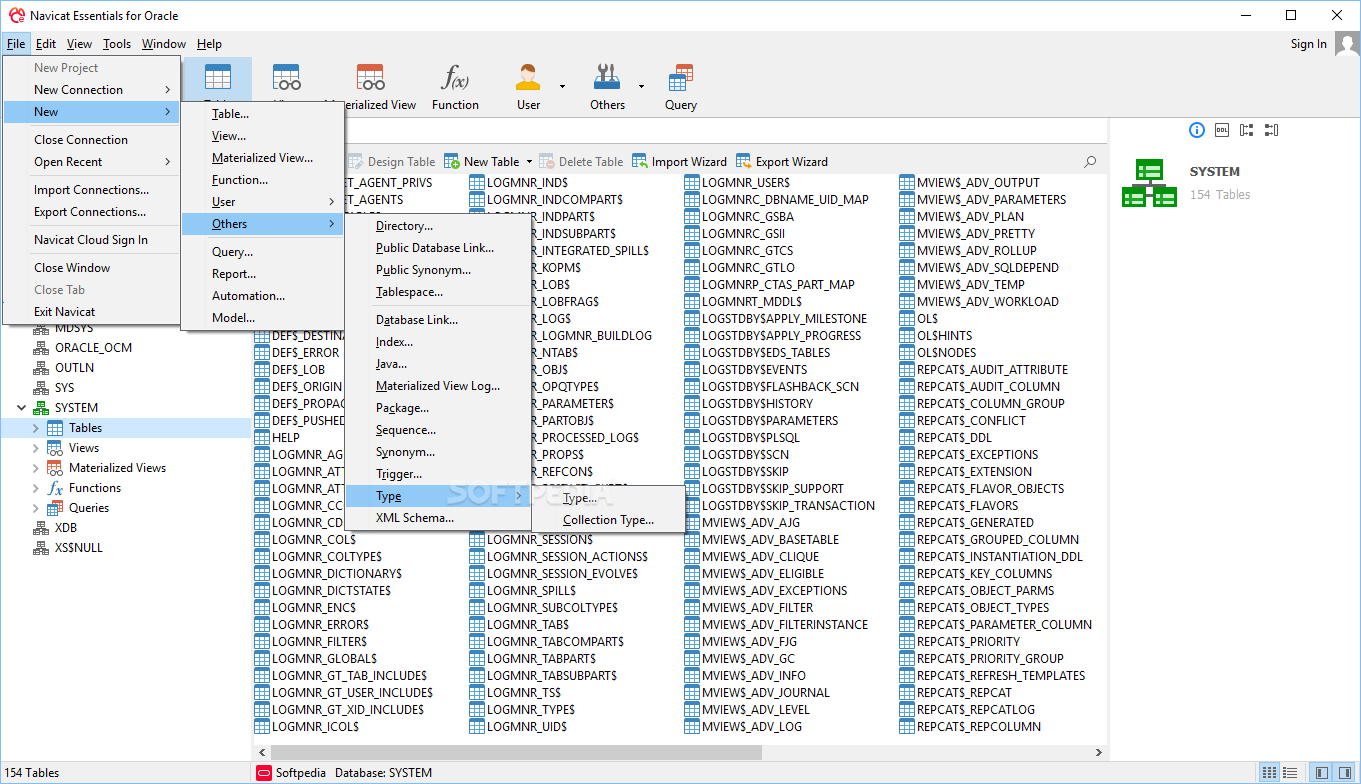This screenshot has width=1361, height=784.
Task: Launch the Import Wizard
Action: click(x=680, y=161)
